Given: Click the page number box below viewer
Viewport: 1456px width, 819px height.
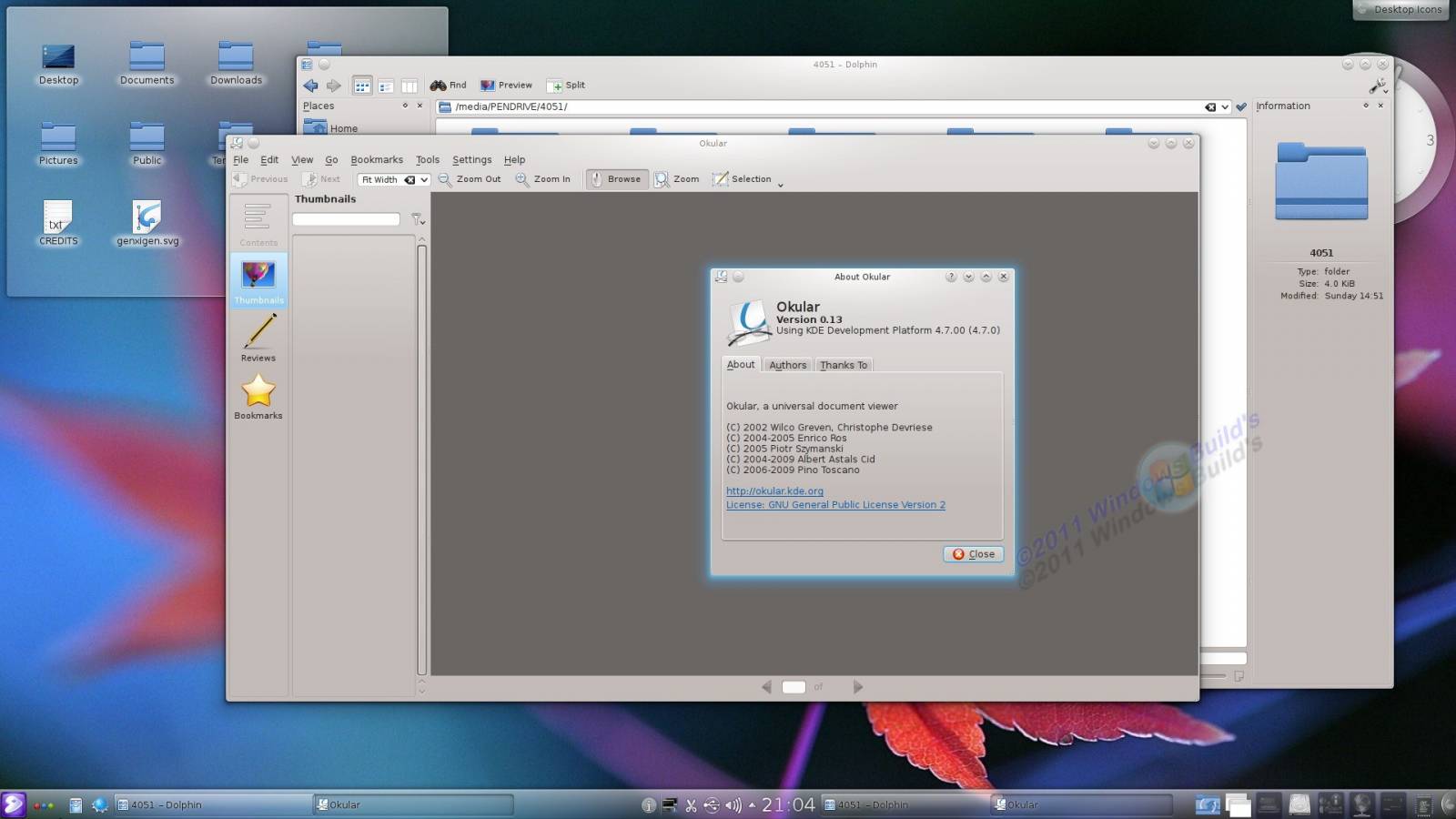Looking at the screenshot, I should (794, 687).
